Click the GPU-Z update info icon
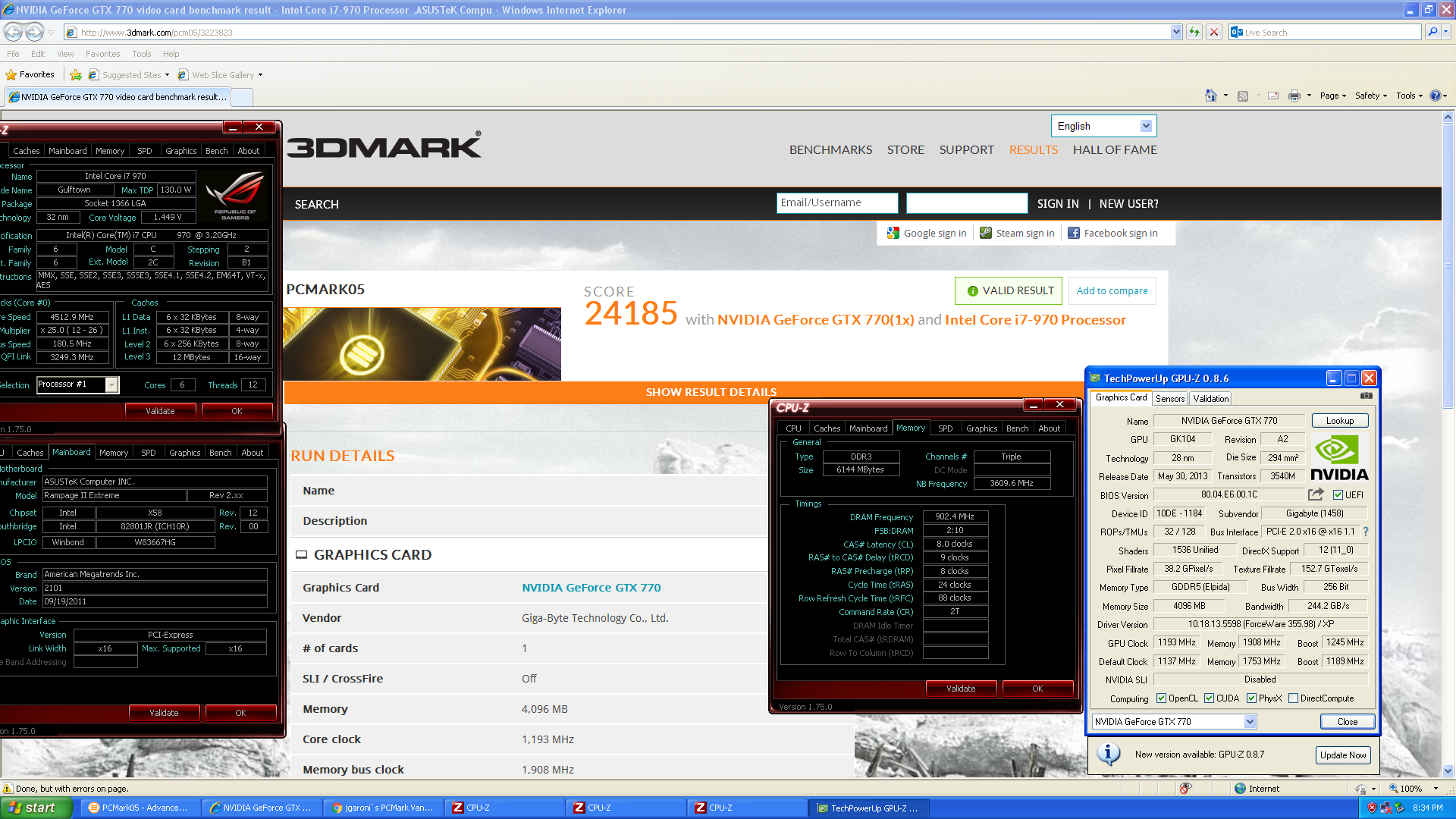 point(1109,754)
